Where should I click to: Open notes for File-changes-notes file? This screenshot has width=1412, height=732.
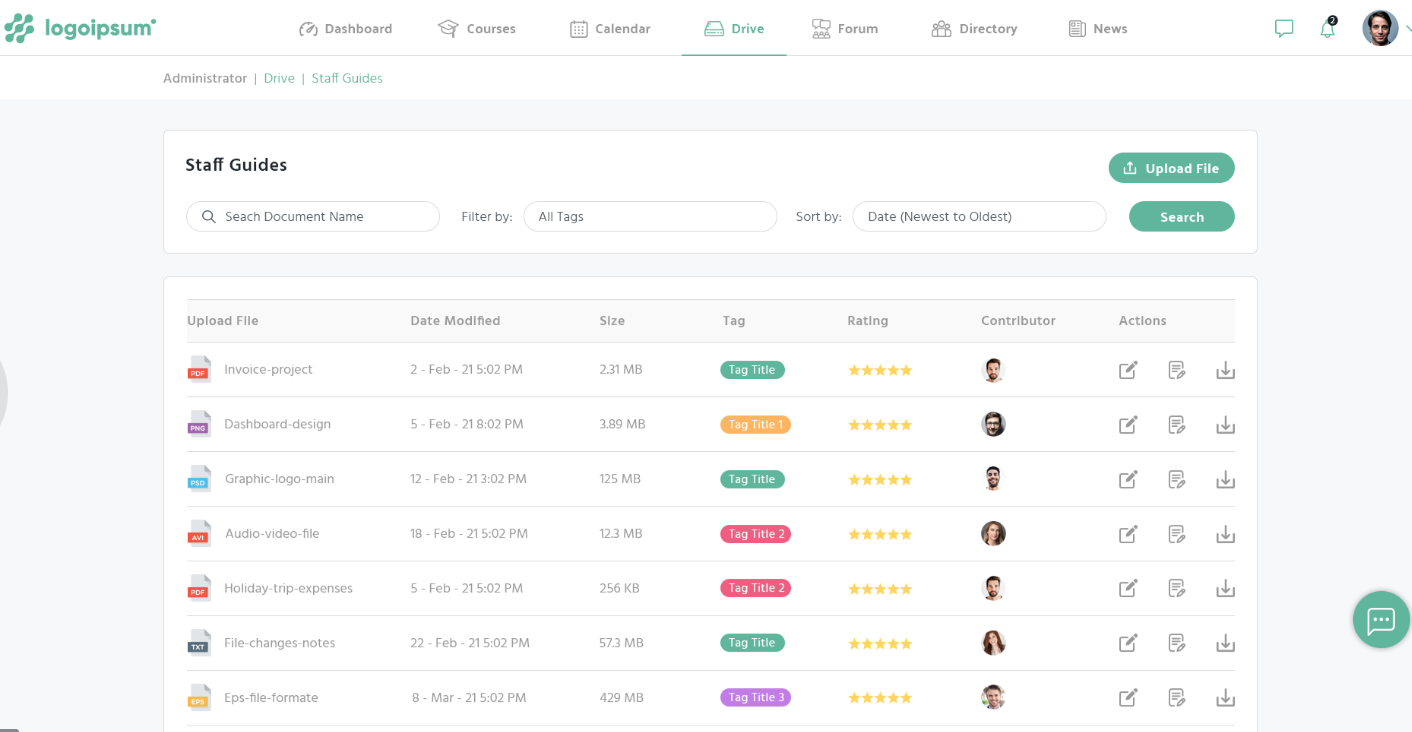coord(1177,643)
